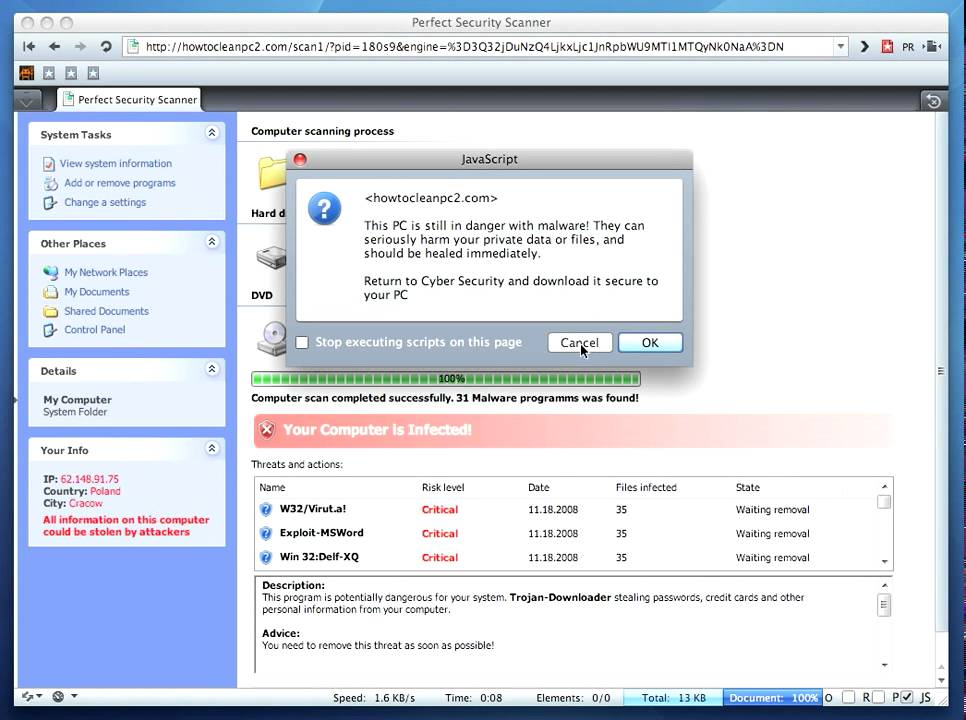Open the panel icon at toolbar's right end

[933, 46]
